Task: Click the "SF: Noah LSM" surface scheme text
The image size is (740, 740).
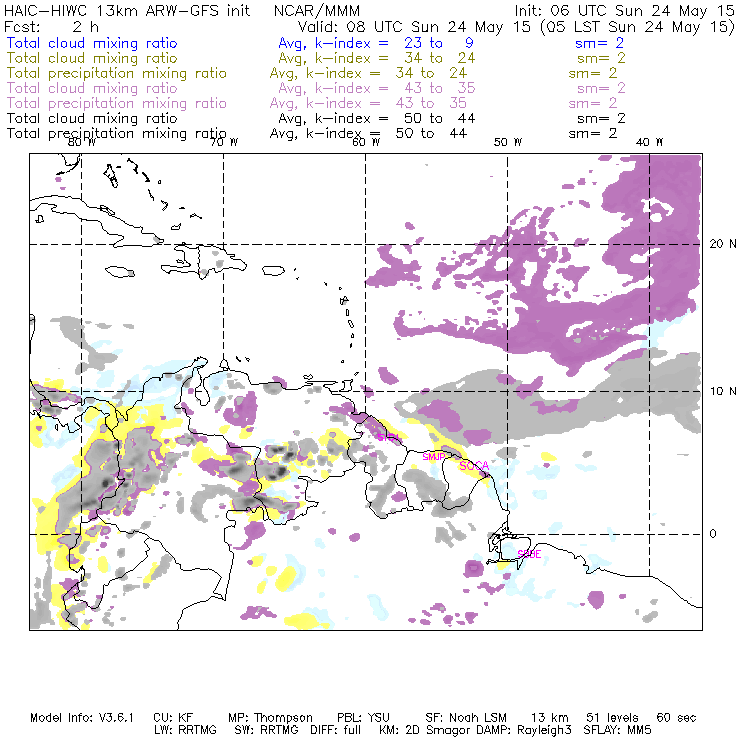Action: pyautogui.click(x=466, y=718)
